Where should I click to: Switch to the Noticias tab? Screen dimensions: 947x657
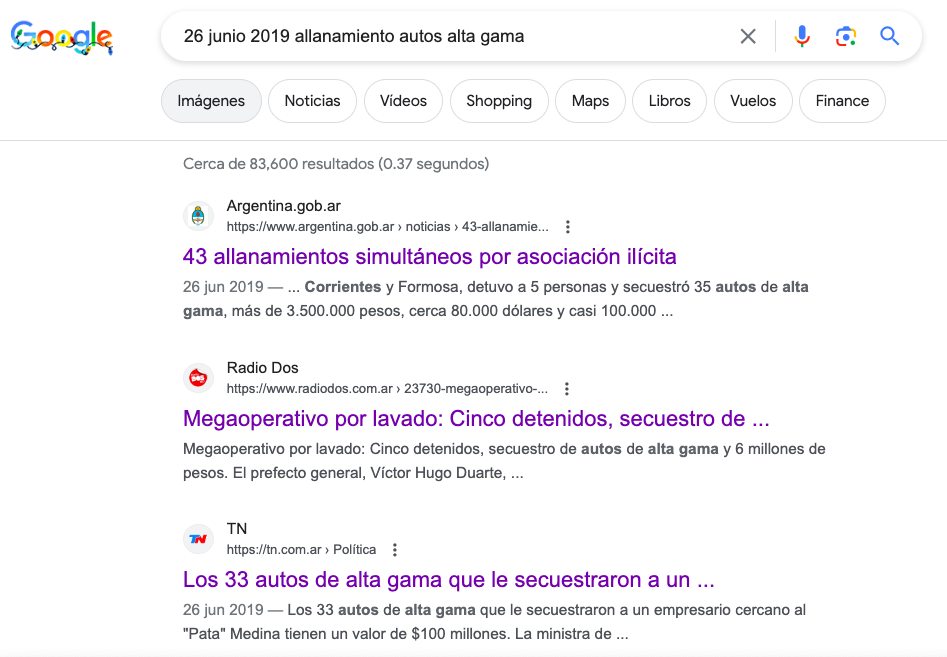[x=312, y=101]
